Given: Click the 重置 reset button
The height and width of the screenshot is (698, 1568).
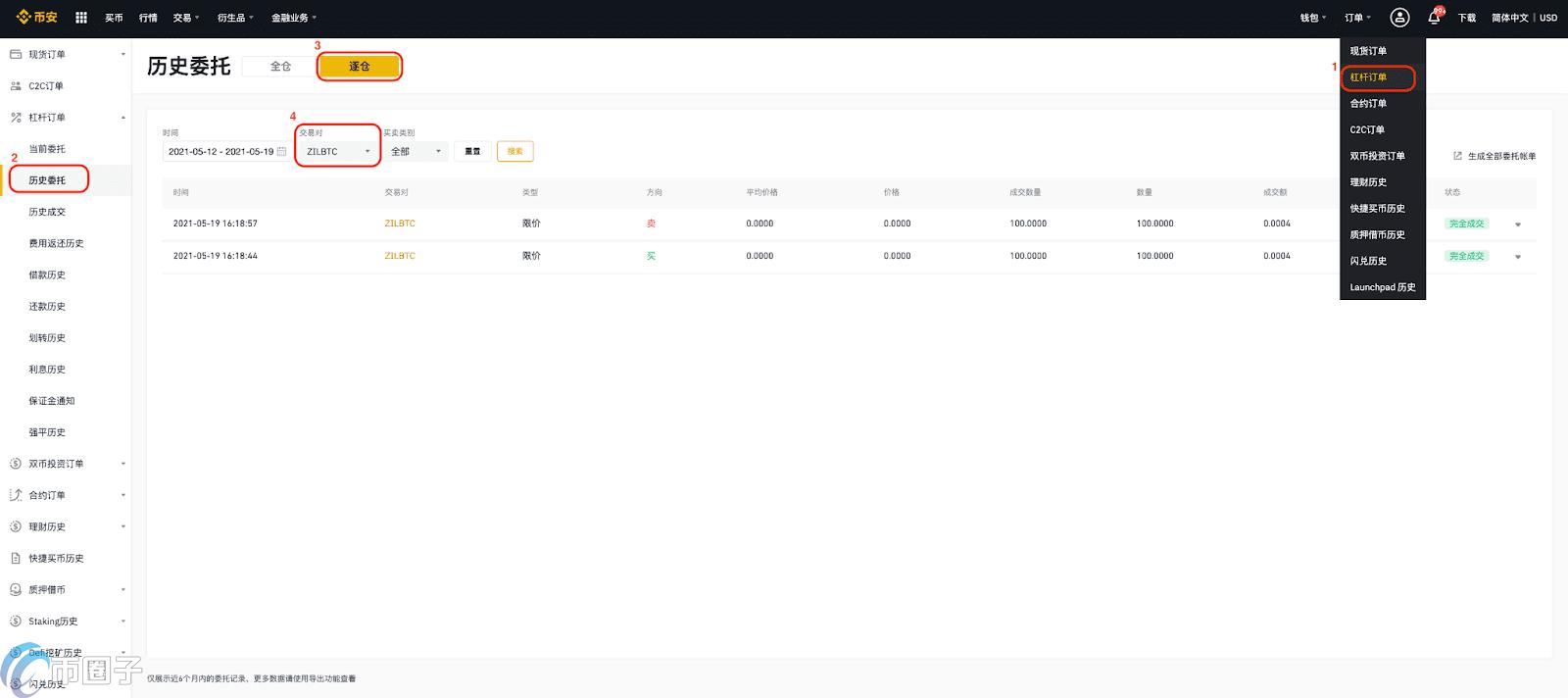Looking at the screenshot, I should coord(472,151).
